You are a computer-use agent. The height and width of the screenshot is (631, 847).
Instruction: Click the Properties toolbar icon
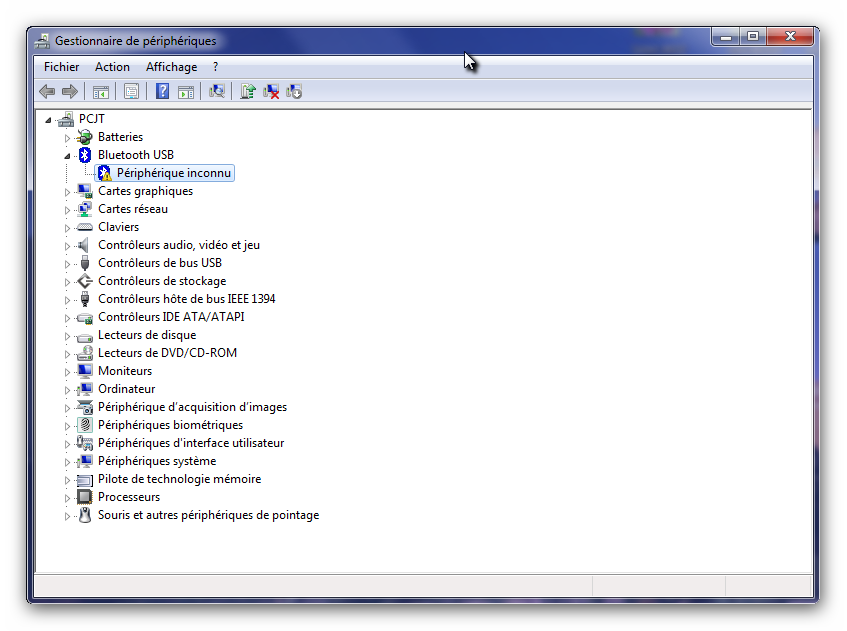point(131,92)
